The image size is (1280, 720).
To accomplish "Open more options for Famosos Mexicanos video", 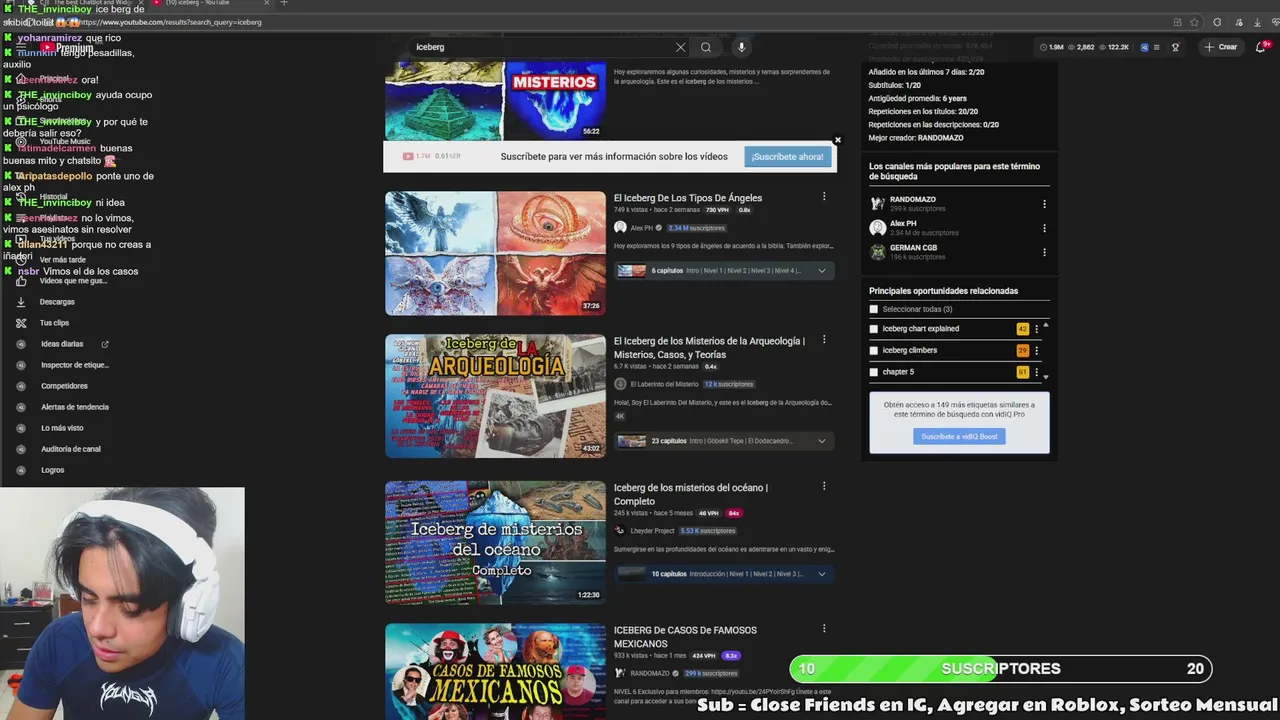I will tap(824, 629).
